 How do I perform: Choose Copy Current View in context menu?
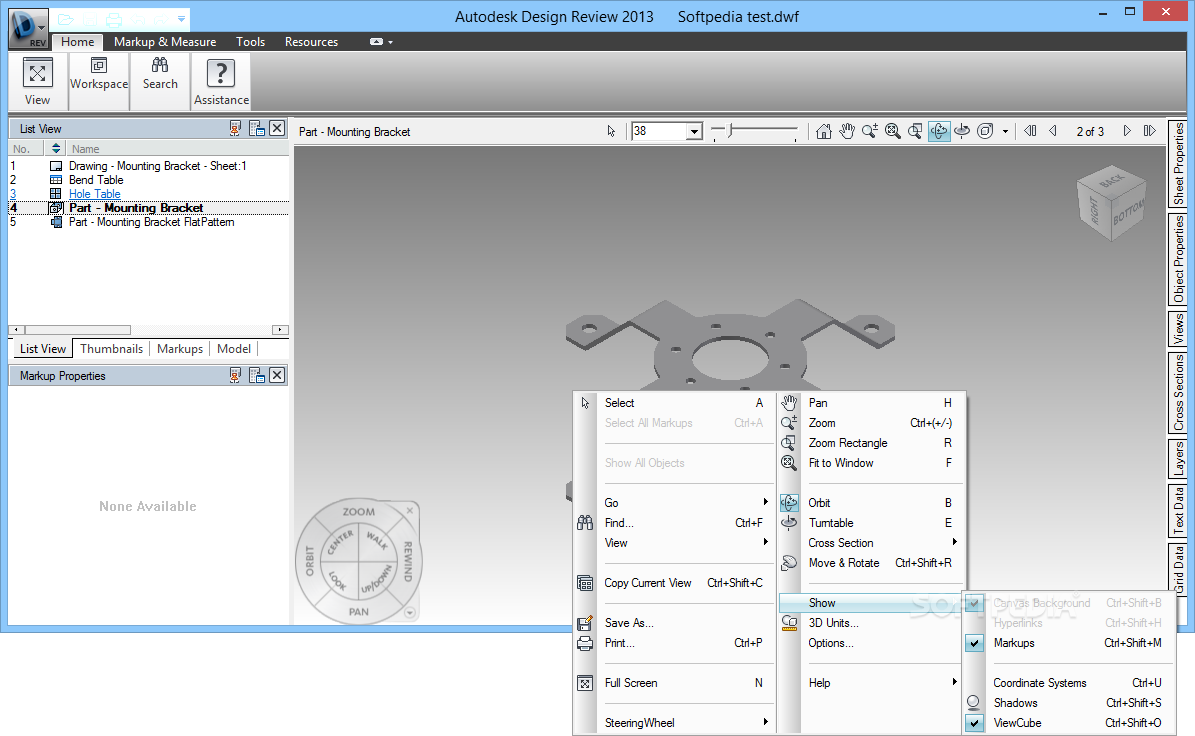[675, 583]
